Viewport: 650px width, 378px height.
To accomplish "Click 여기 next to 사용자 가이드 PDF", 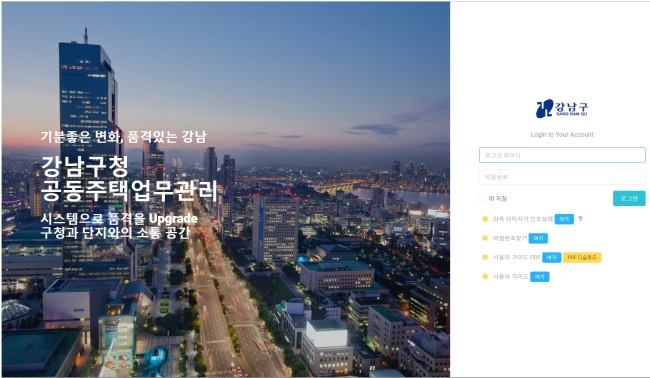I will tap(551, 257).
